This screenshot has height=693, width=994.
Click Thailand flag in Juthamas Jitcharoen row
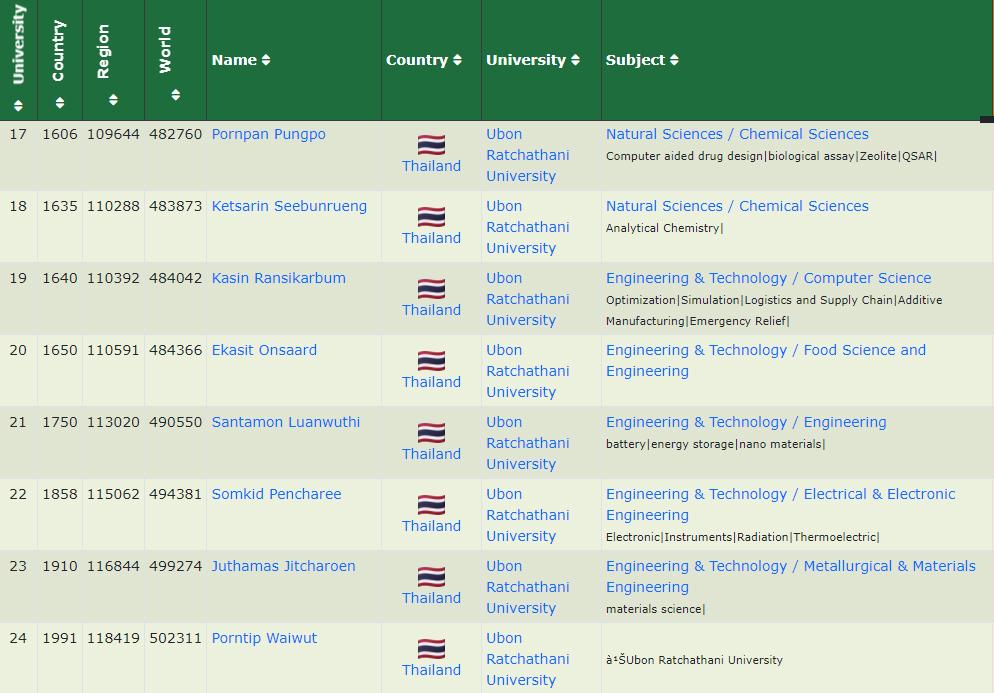point(431,577)
